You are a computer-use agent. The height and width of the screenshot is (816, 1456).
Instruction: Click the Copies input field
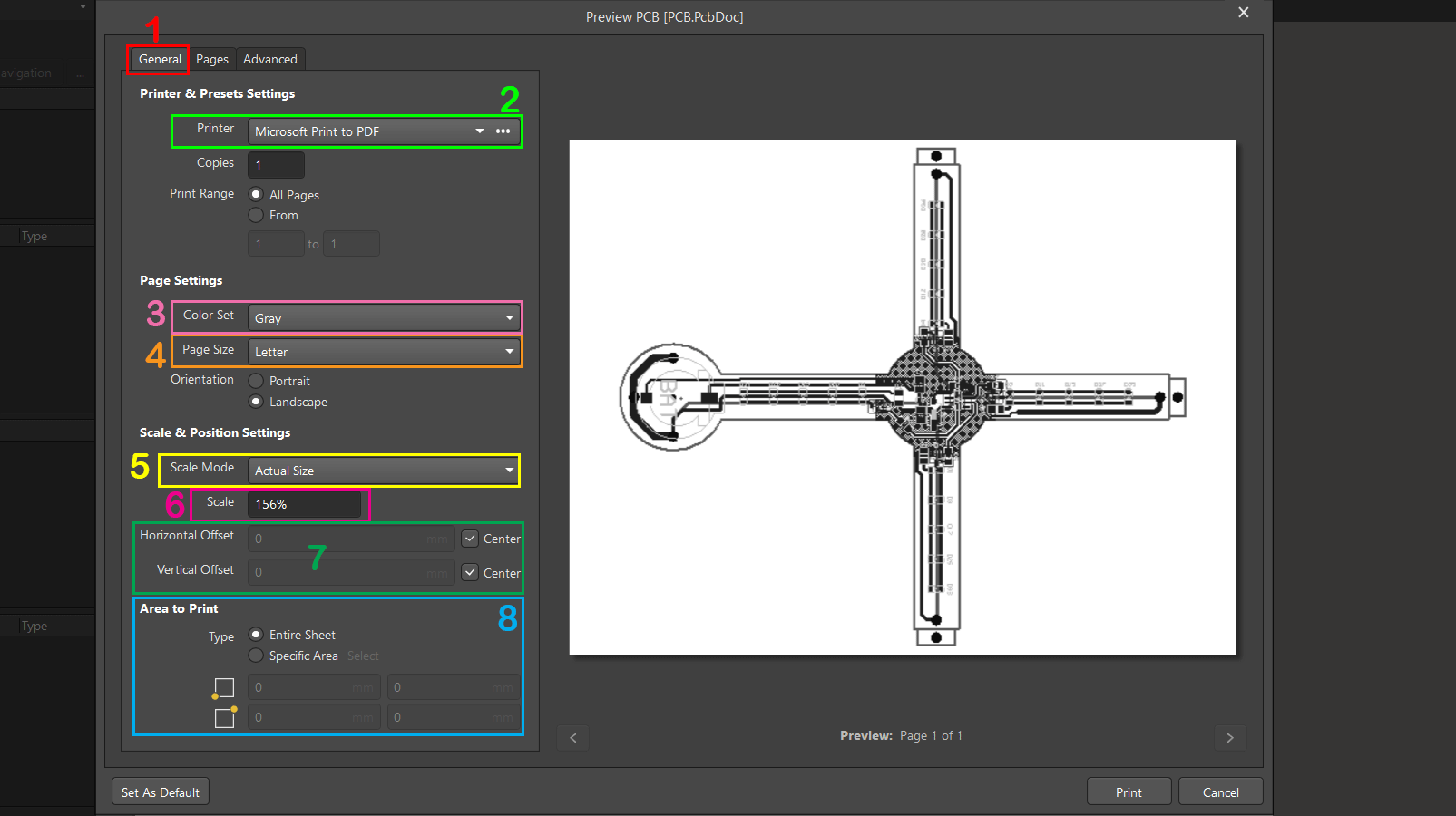point(276,165)
